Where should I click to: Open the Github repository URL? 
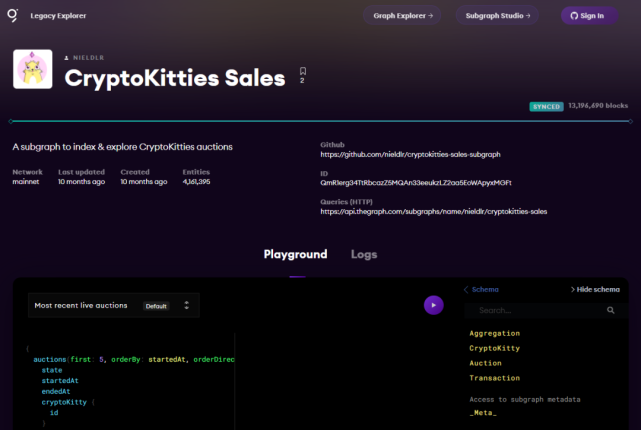[x=410, y=155]
